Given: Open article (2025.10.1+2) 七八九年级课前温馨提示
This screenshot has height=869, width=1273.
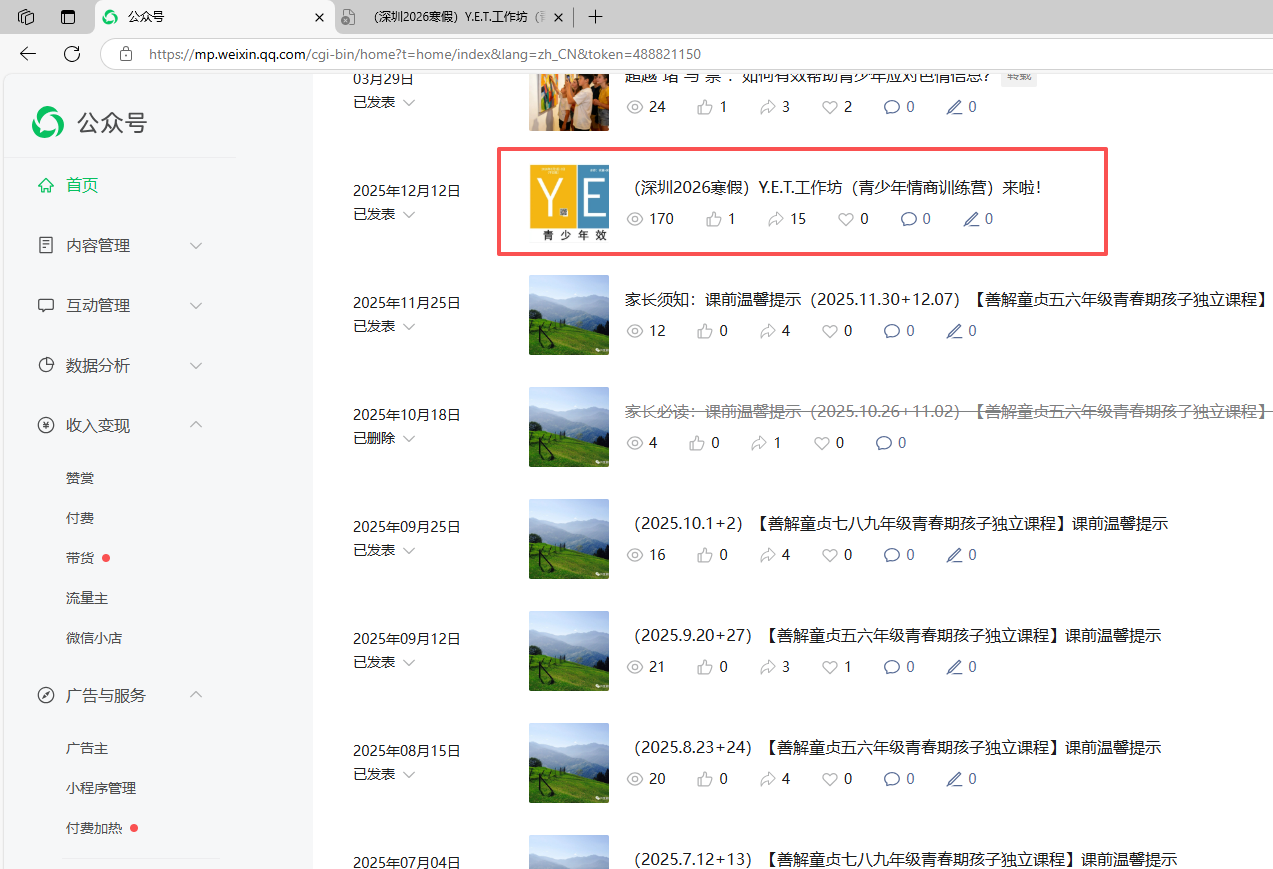Looking at the screenshot, I should click(x=896, y=523).
